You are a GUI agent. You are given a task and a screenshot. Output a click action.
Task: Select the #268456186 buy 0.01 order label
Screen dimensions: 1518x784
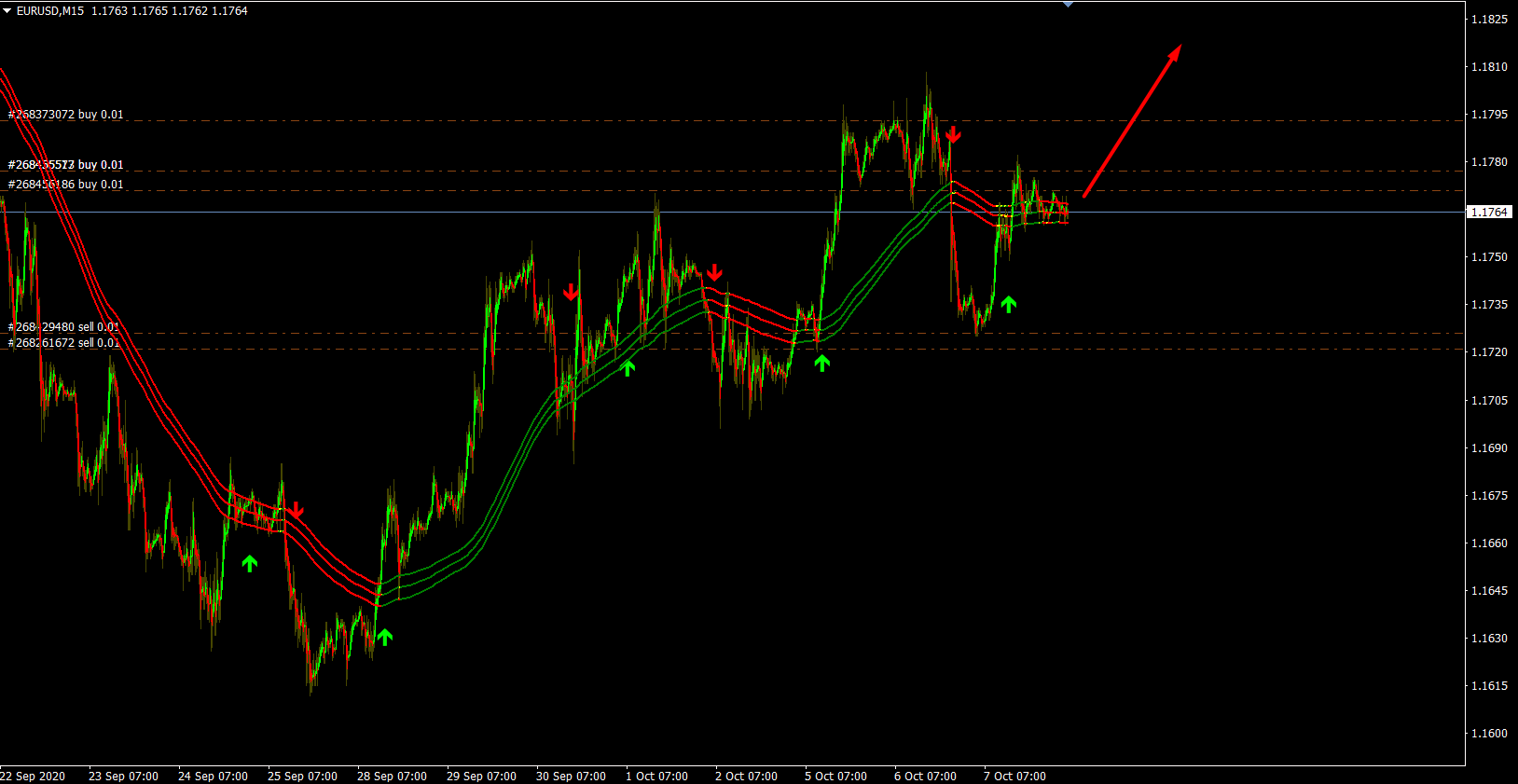click(x=65, y=185)
